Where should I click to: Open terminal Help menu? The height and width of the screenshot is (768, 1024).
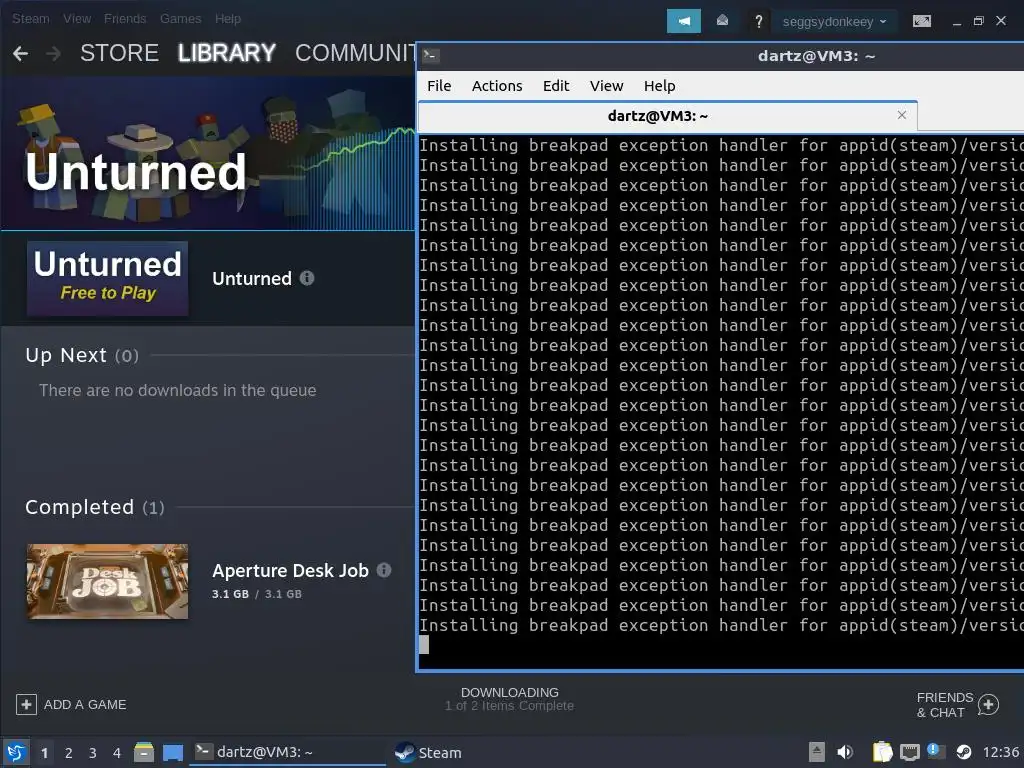[660, 86]
